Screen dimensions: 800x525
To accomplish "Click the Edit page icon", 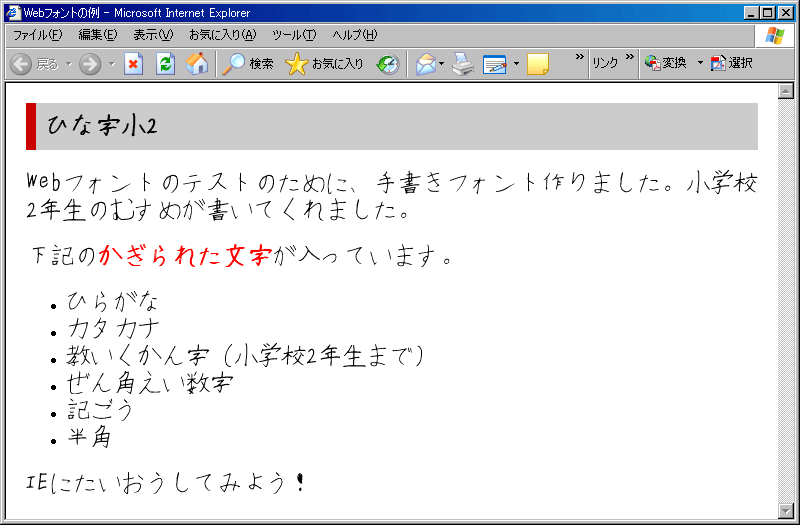I will click(494, 64).
